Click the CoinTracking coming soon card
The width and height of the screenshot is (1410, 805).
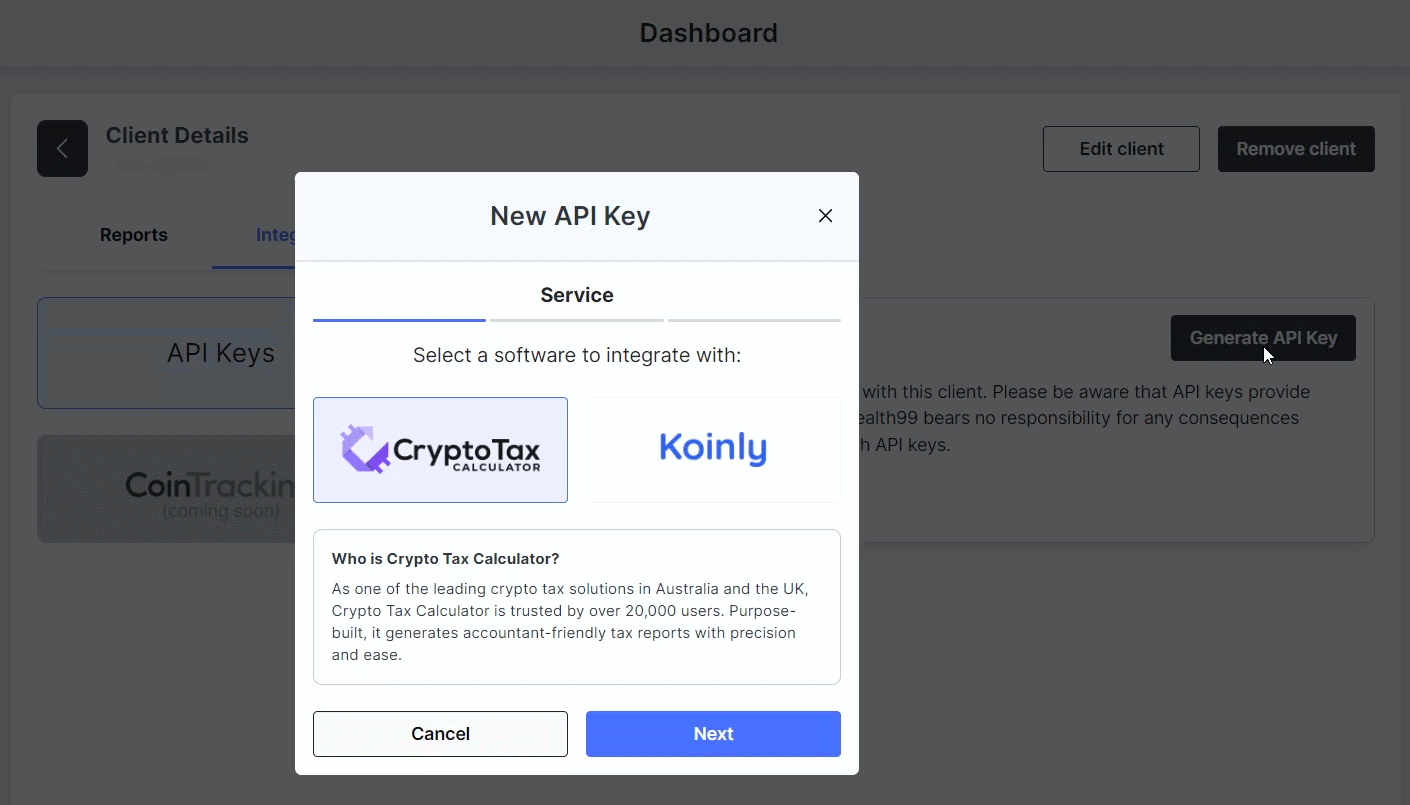pos(166,489)
